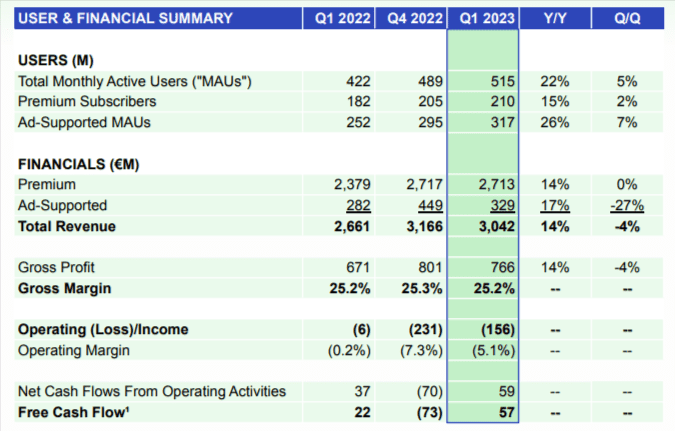The width and height of the screenshot is (675, 431).
Task: Click Operating Loss value (231)
Action: coord(426,330)
